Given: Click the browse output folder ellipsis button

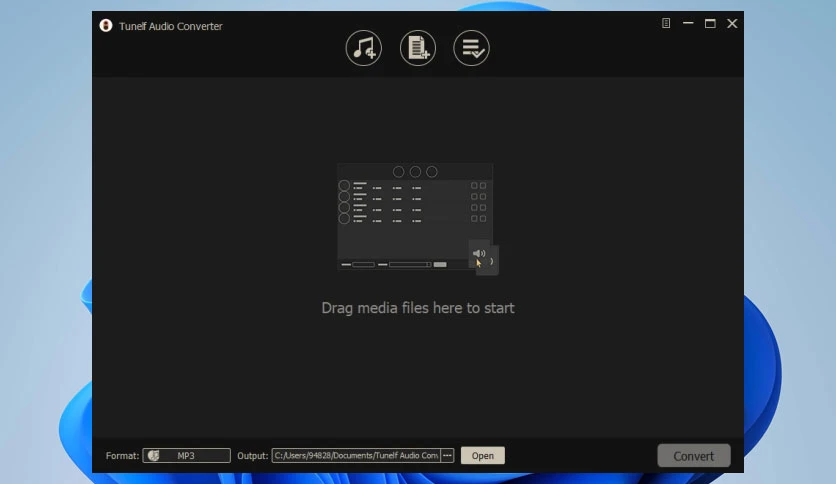Looking at the screenshot, I should [x=447, y=455].
